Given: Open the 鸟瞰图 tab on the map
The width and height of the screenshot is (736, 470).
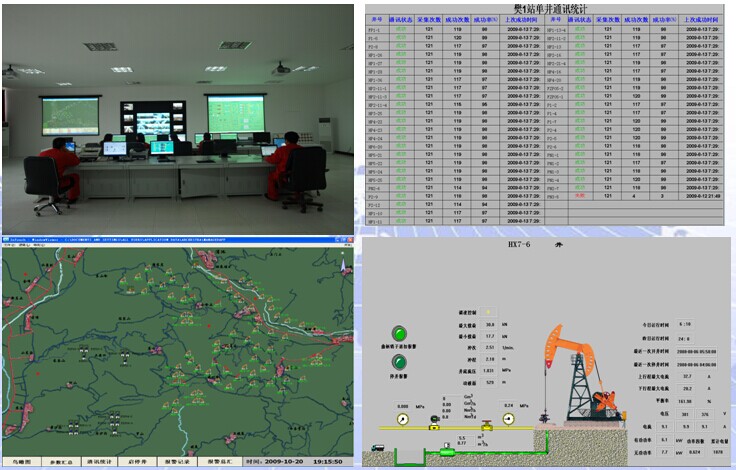Looking at the screenshot, I should click(22, 464).
